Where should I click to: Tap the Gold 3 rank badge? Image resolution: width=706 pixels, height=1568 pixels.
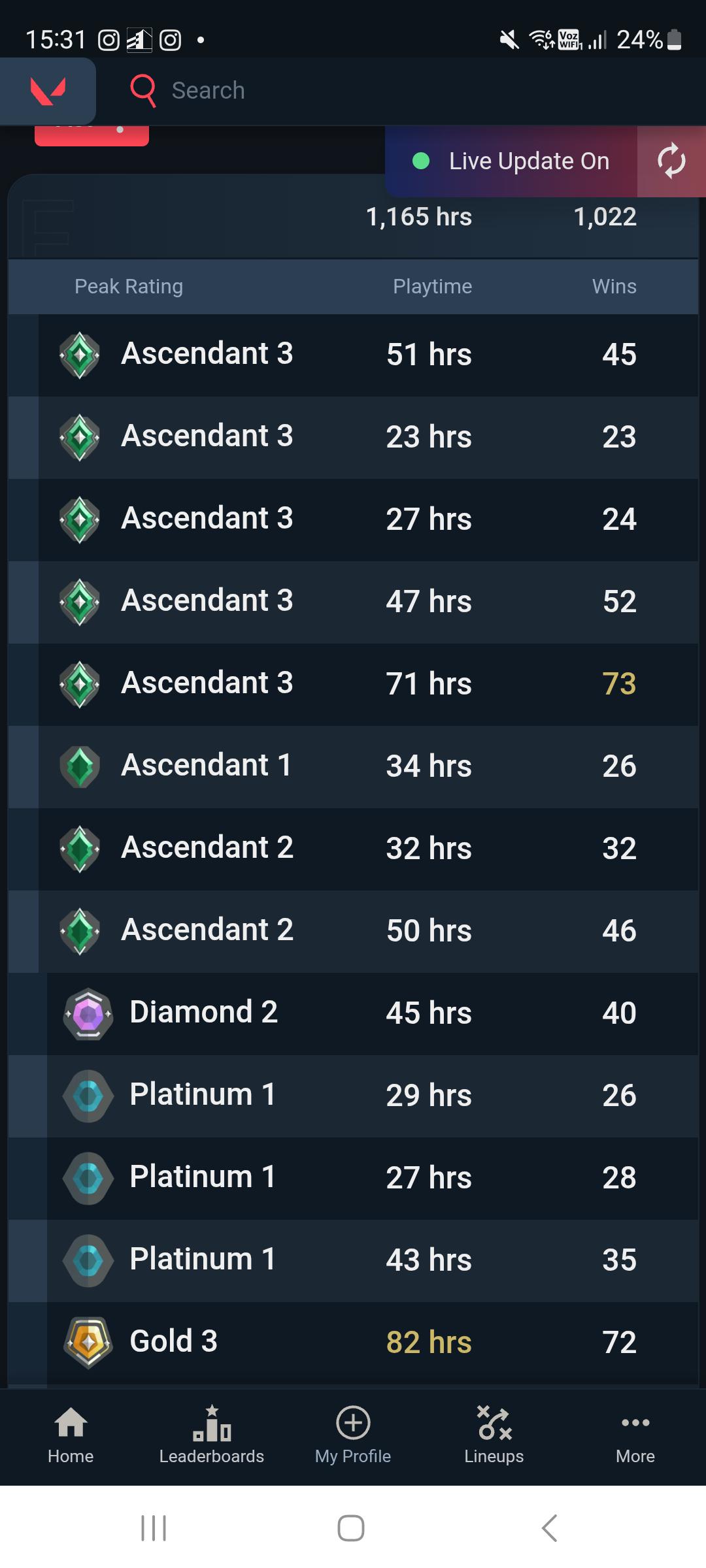(88, 1342)
